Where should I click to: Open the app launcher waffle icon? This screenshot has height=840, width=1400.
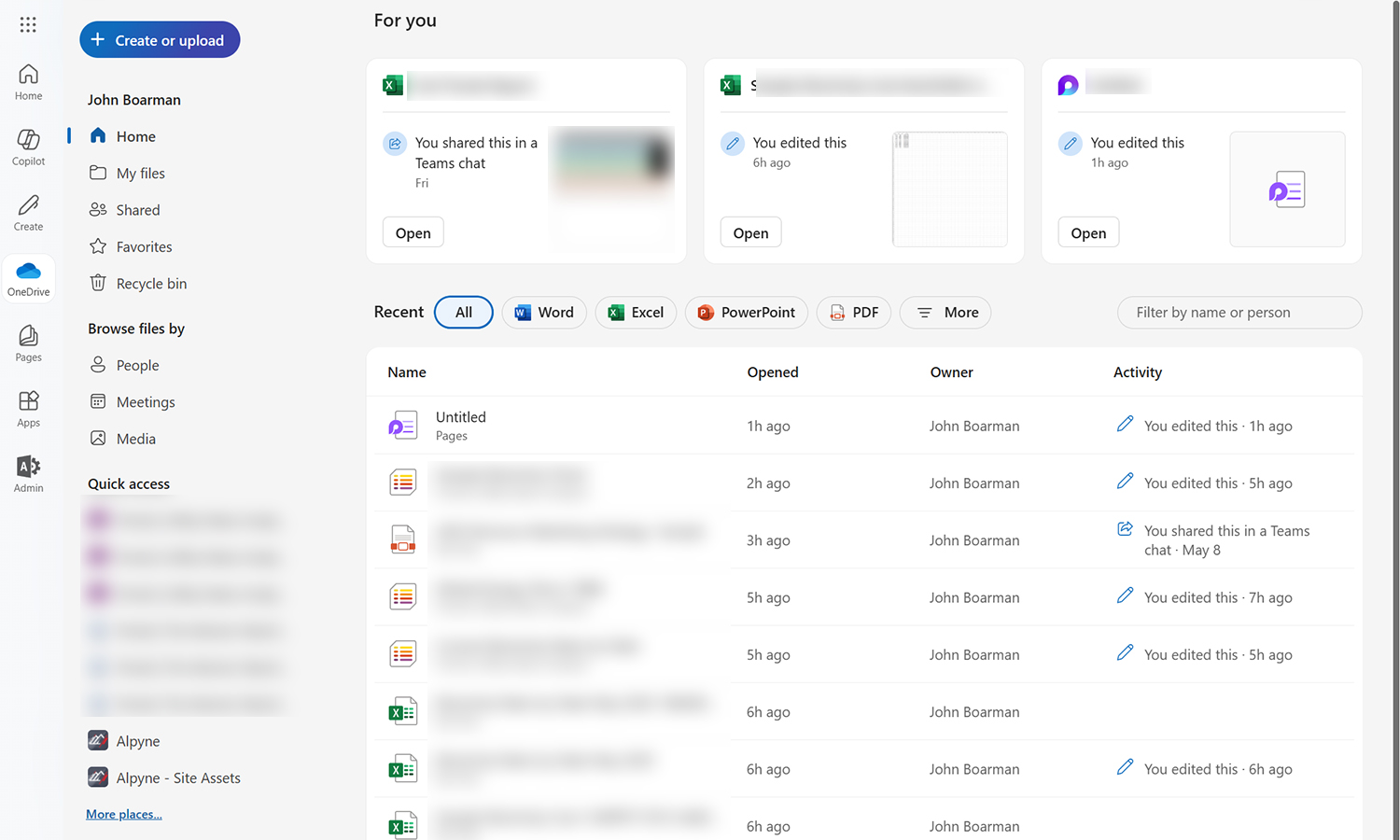point(28,24)
